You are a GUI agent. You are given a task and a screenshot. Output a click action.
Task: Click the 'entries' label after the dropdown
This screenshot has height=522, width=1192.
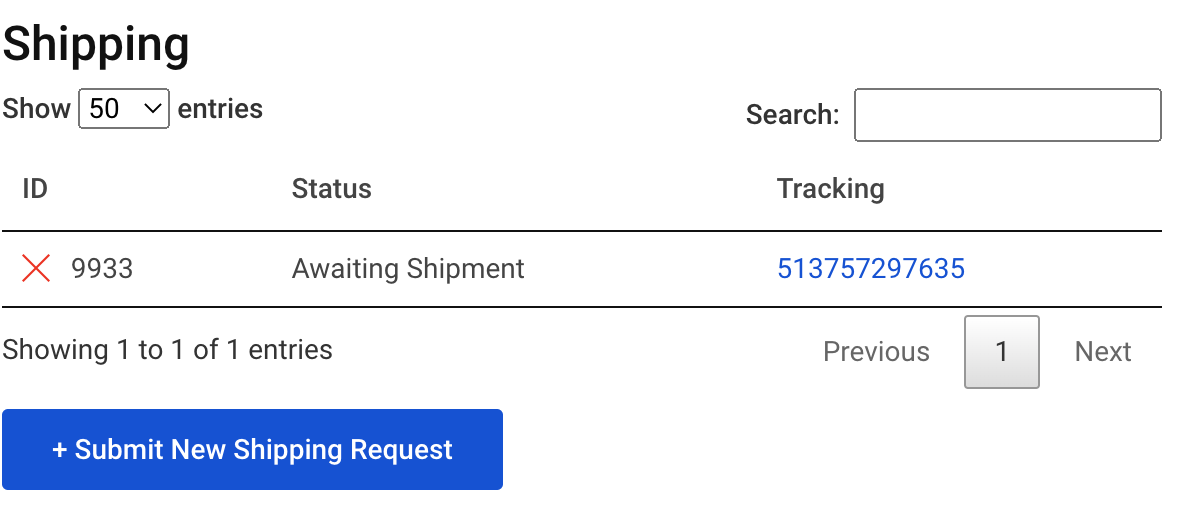click(220, 109)
